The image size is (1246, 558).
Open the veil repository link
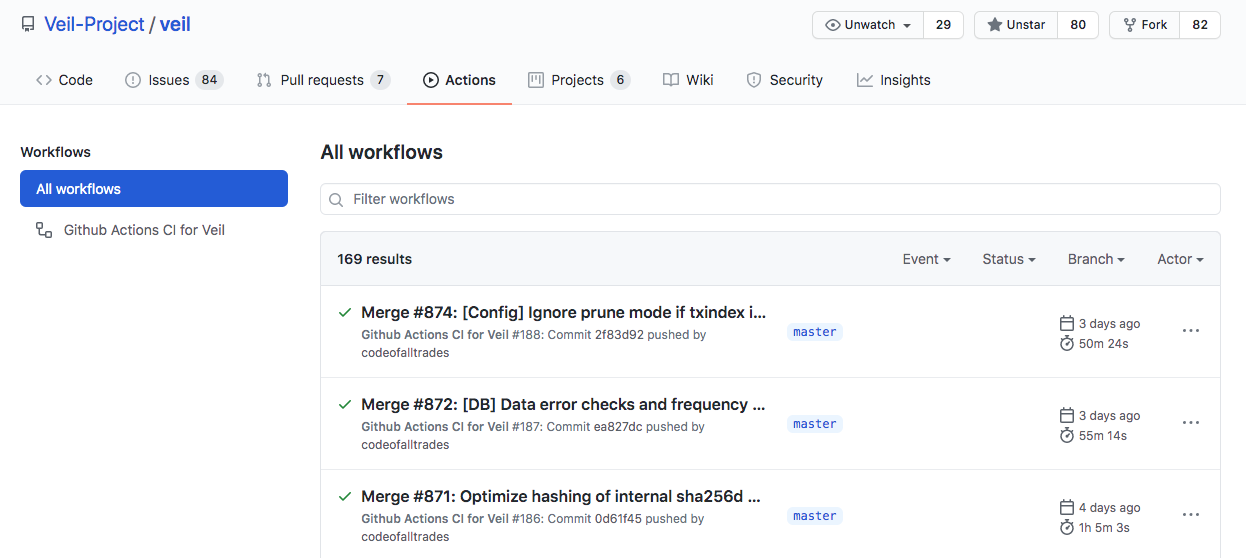click(175, 24)
